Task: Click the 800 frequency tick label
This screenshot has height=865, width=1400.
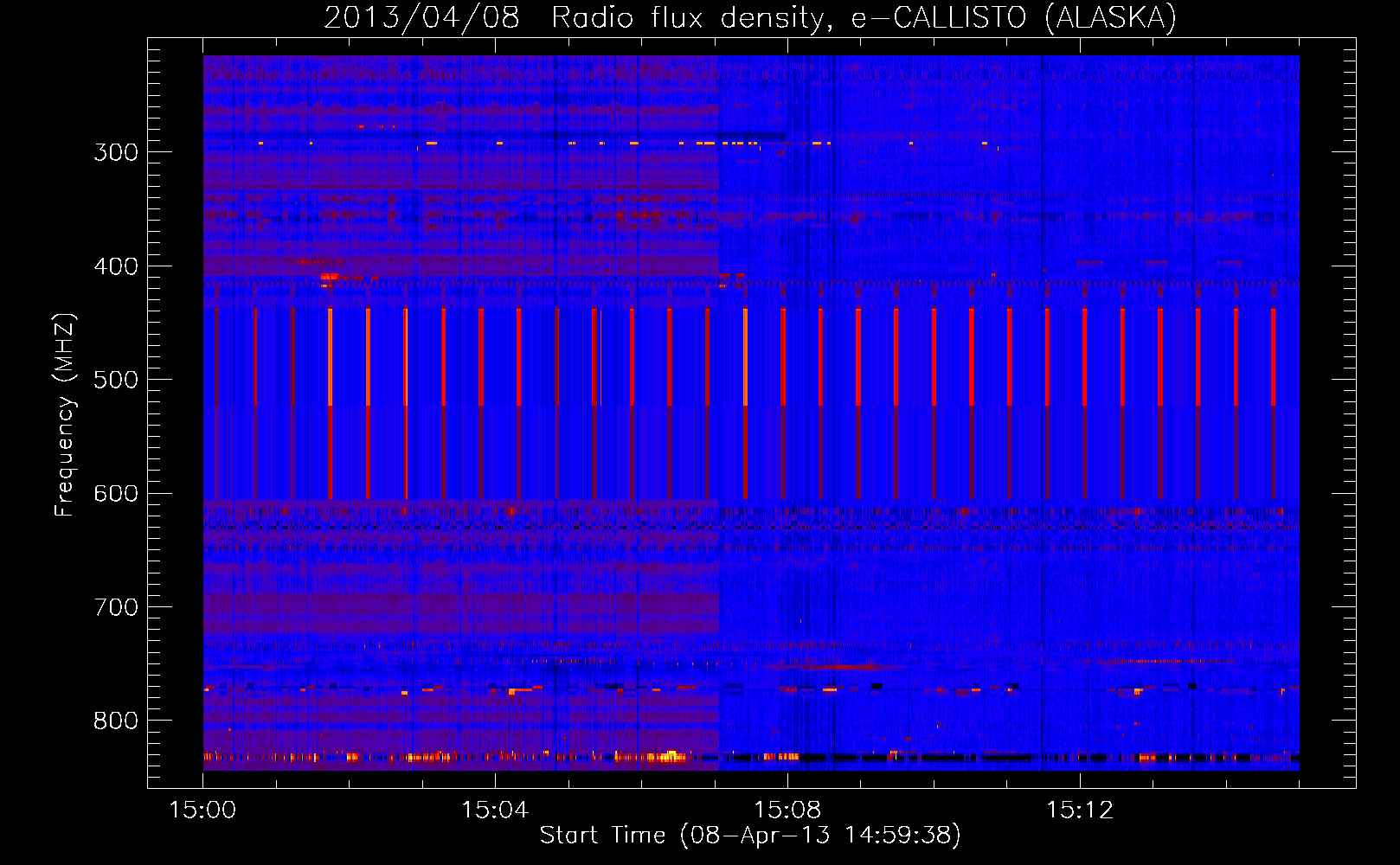Action: 116,721
